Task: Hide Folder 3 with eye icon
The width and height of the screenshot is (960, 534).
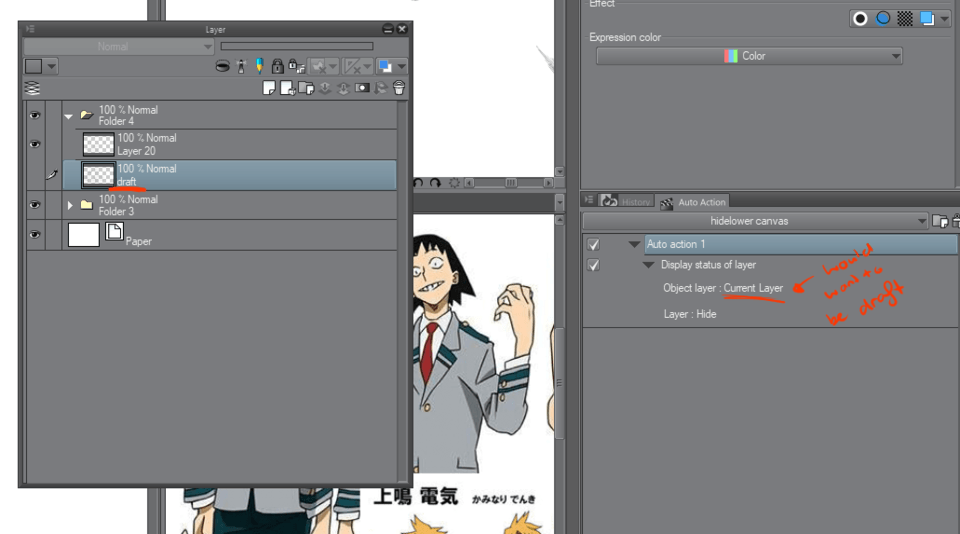Action: pyautogui.click(x=35, y=205)
